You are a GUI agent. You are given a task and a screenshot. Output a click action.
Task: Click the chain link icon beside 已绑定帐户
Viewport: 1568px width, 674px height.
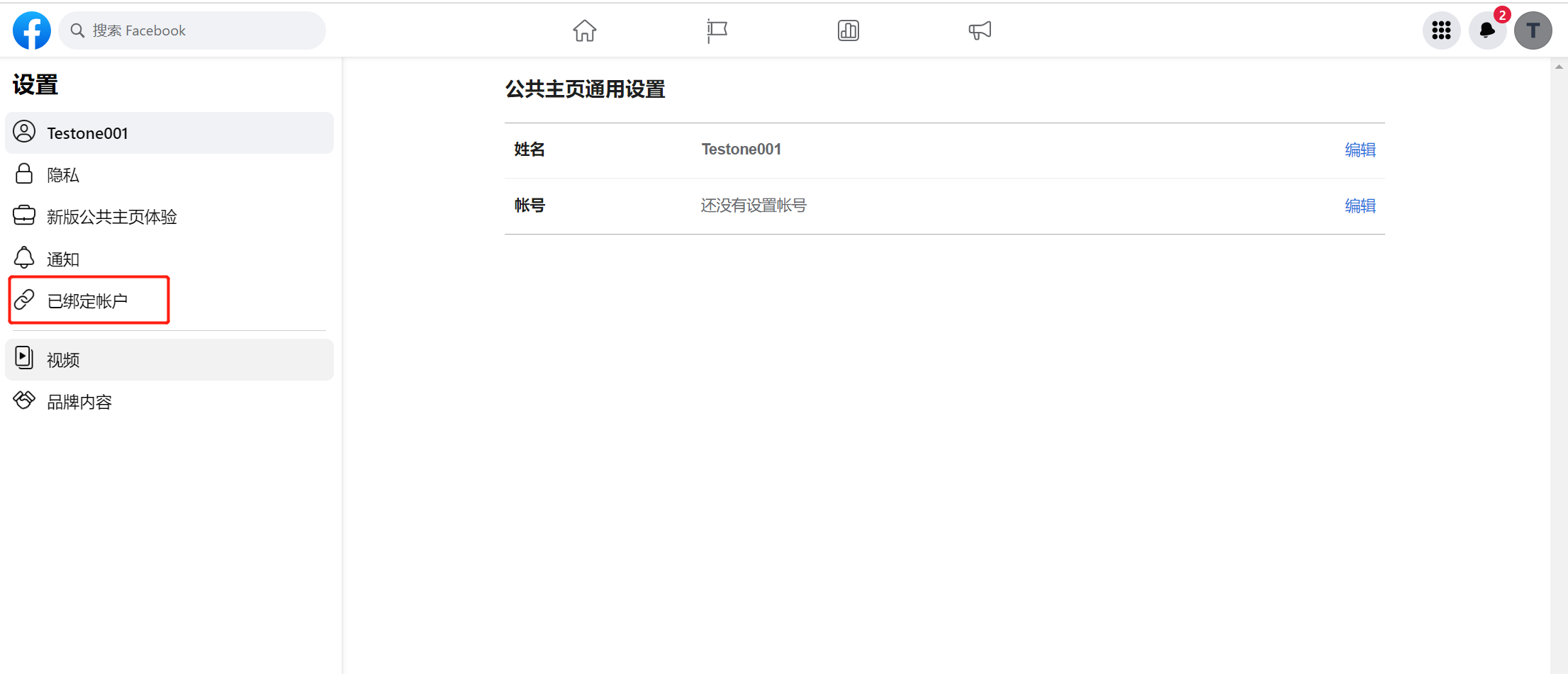point(24,300)
